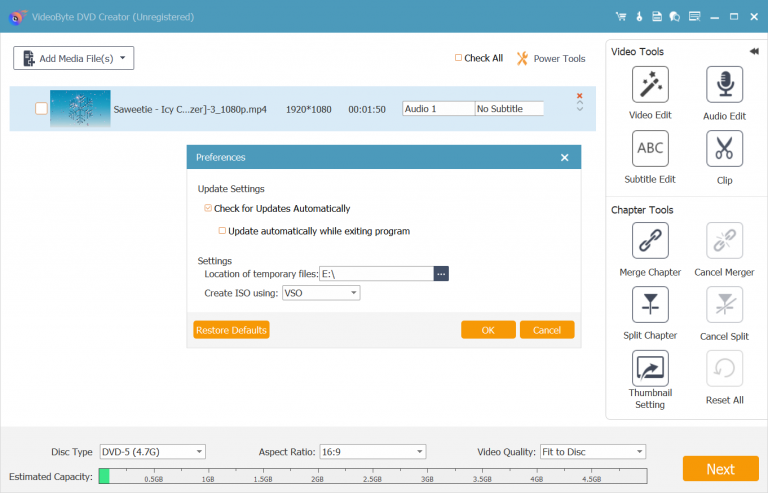Click the Merge Chapter link icon
768x493 pixels.
(650, 240)
